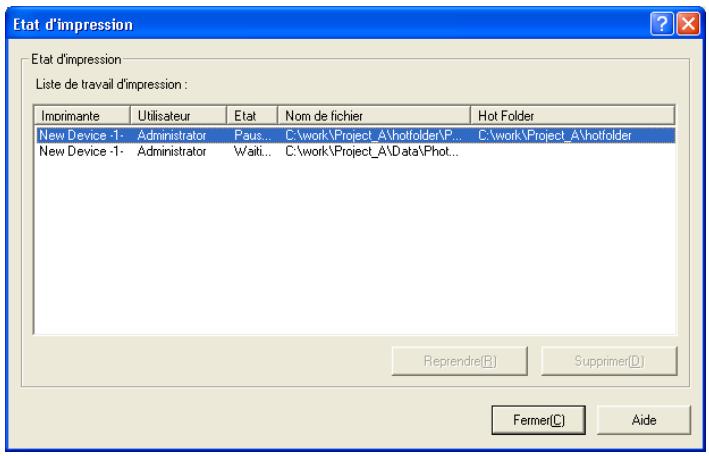This screenshot has width=709, height=456.
Task: Click file name C:\work\Project_A\Data\Phot...
Action: click(x=372, y=151)
